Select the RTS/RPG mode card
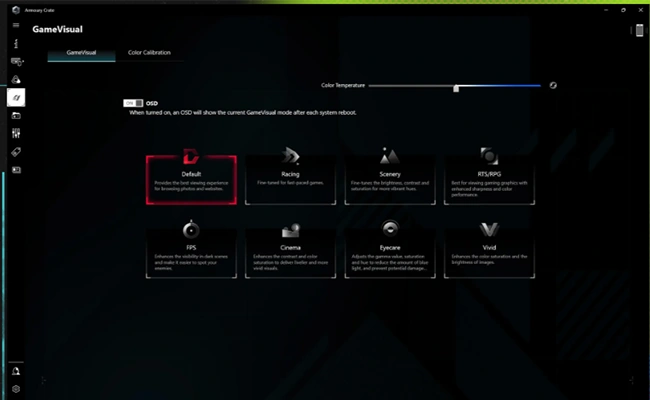Viewport: 650px width, 400px height. point(489,179)
